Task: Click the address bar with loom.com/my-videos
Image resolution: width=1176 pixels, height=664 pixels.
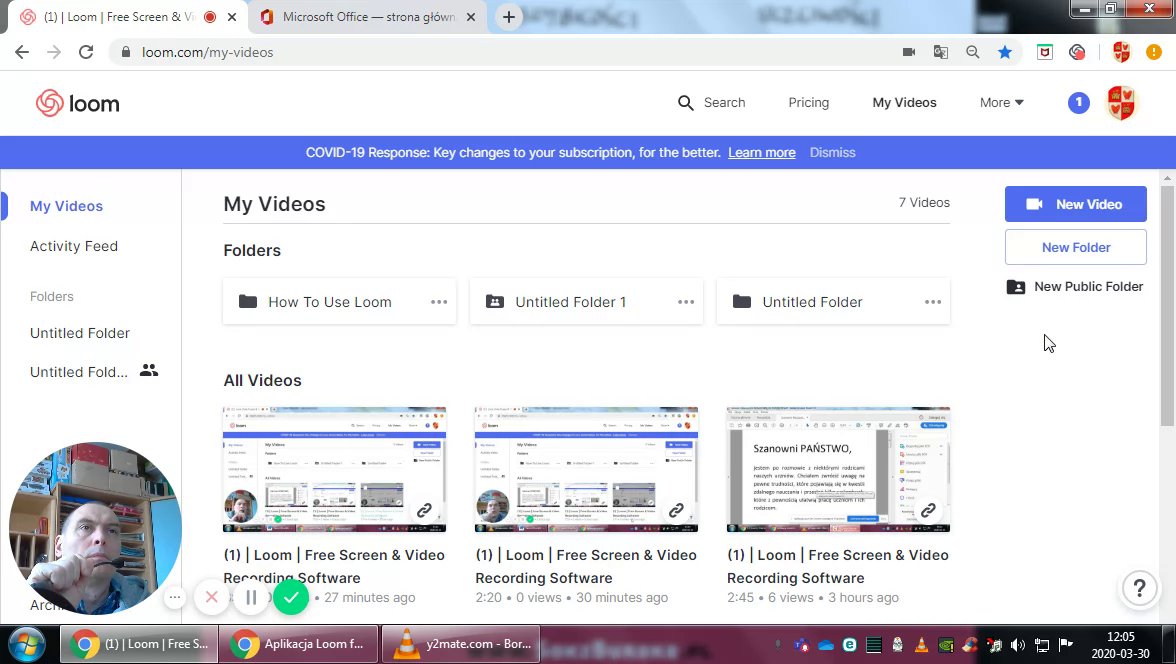Action: [x=495, y=52]
